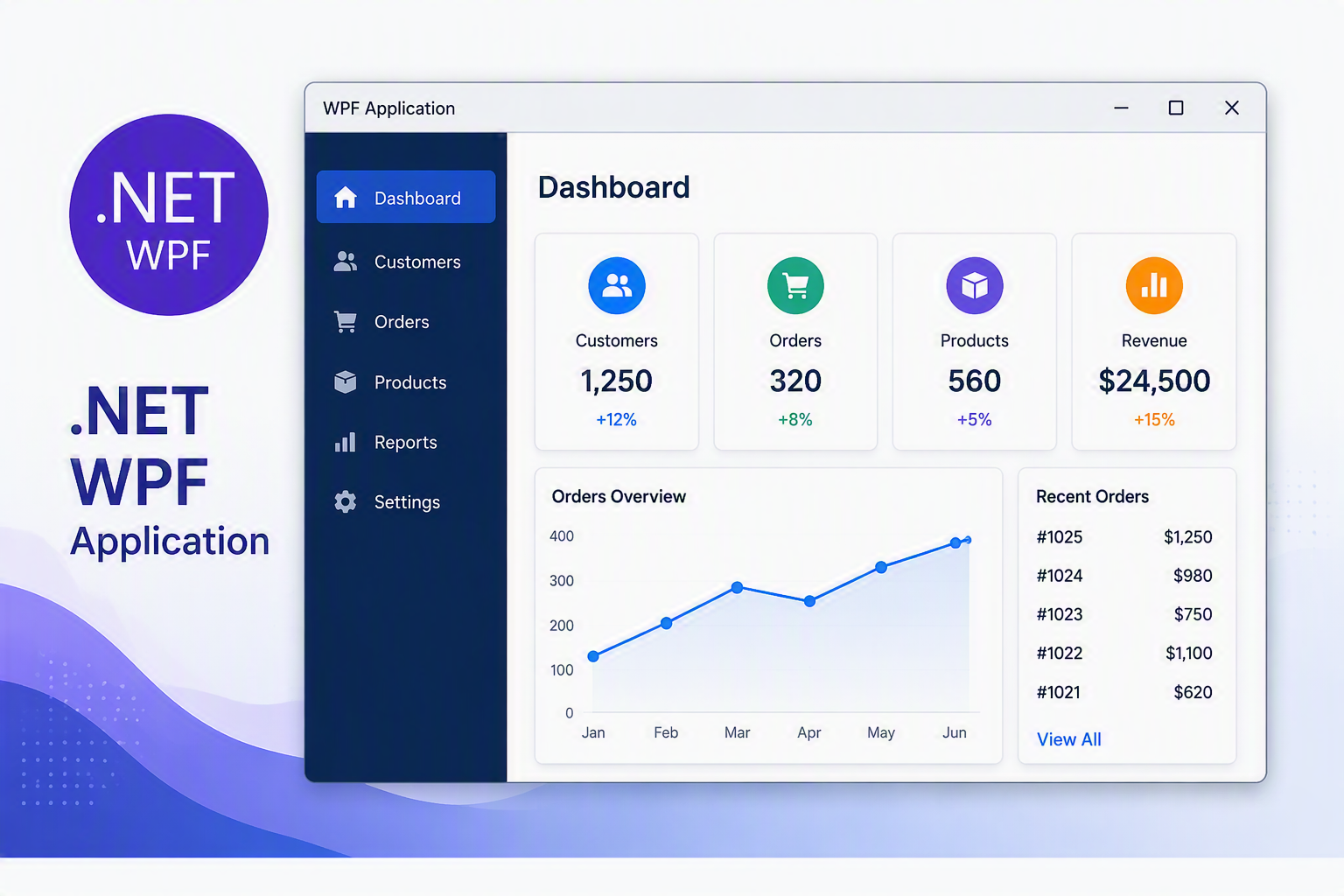Click the Jan data point on chart
The image size is (1344, 896).
[x=593, y=656]
